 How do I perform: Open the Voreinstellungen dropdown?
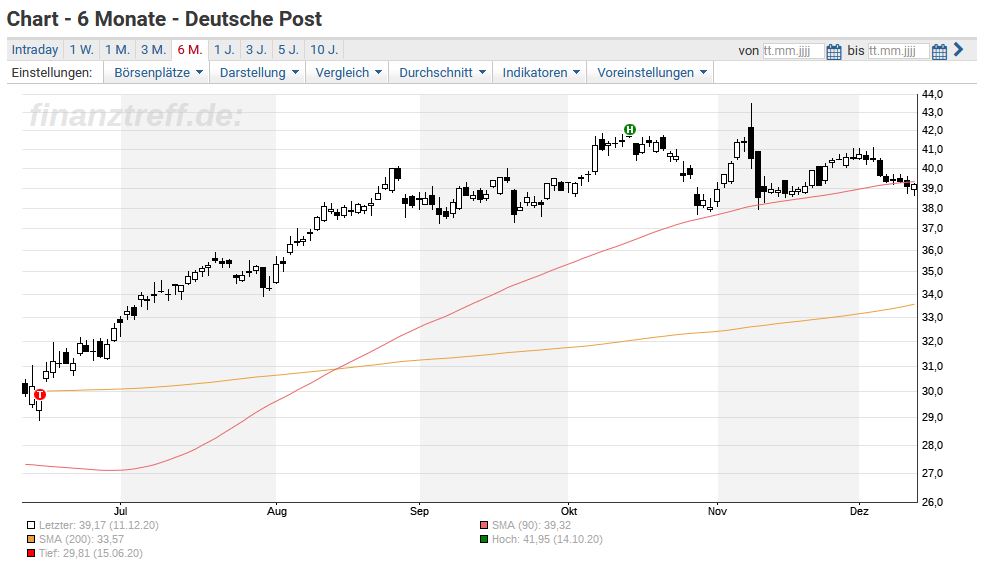[651, 72]
